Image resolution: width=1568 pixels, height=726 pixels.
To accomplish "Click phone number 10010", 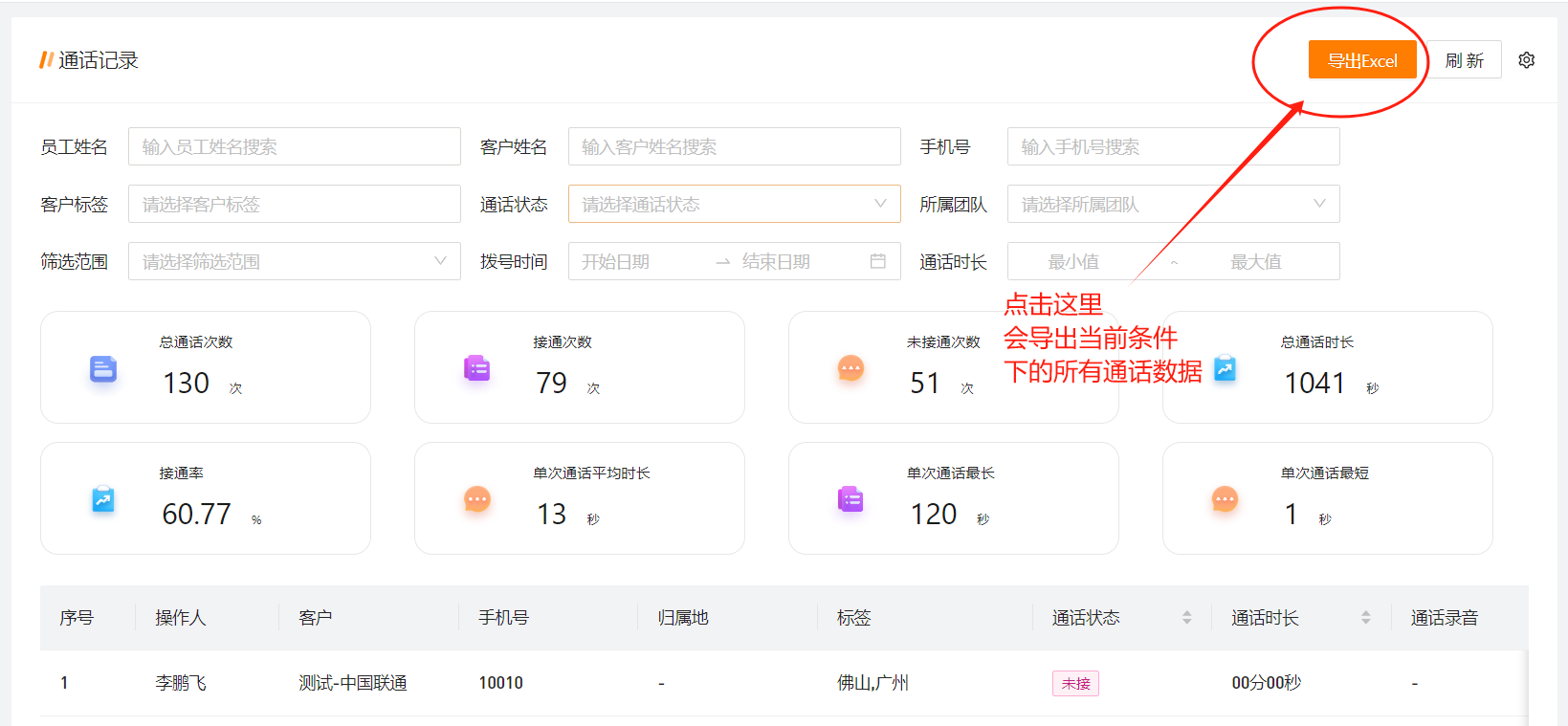I will [501, 683].
